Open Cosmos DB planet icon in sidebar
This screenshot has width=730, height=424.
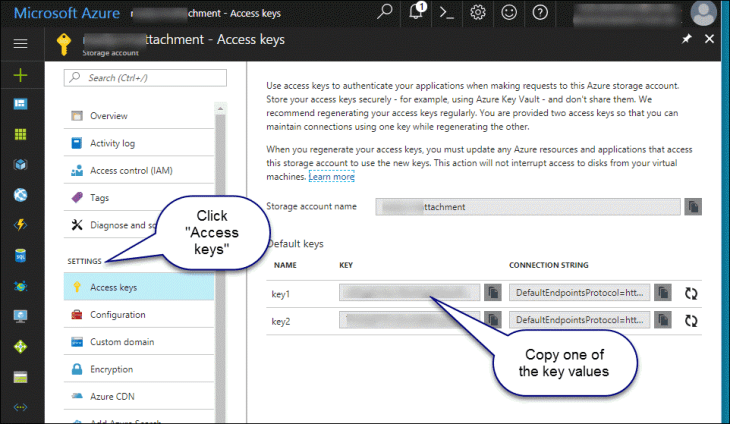click(20, 286)
